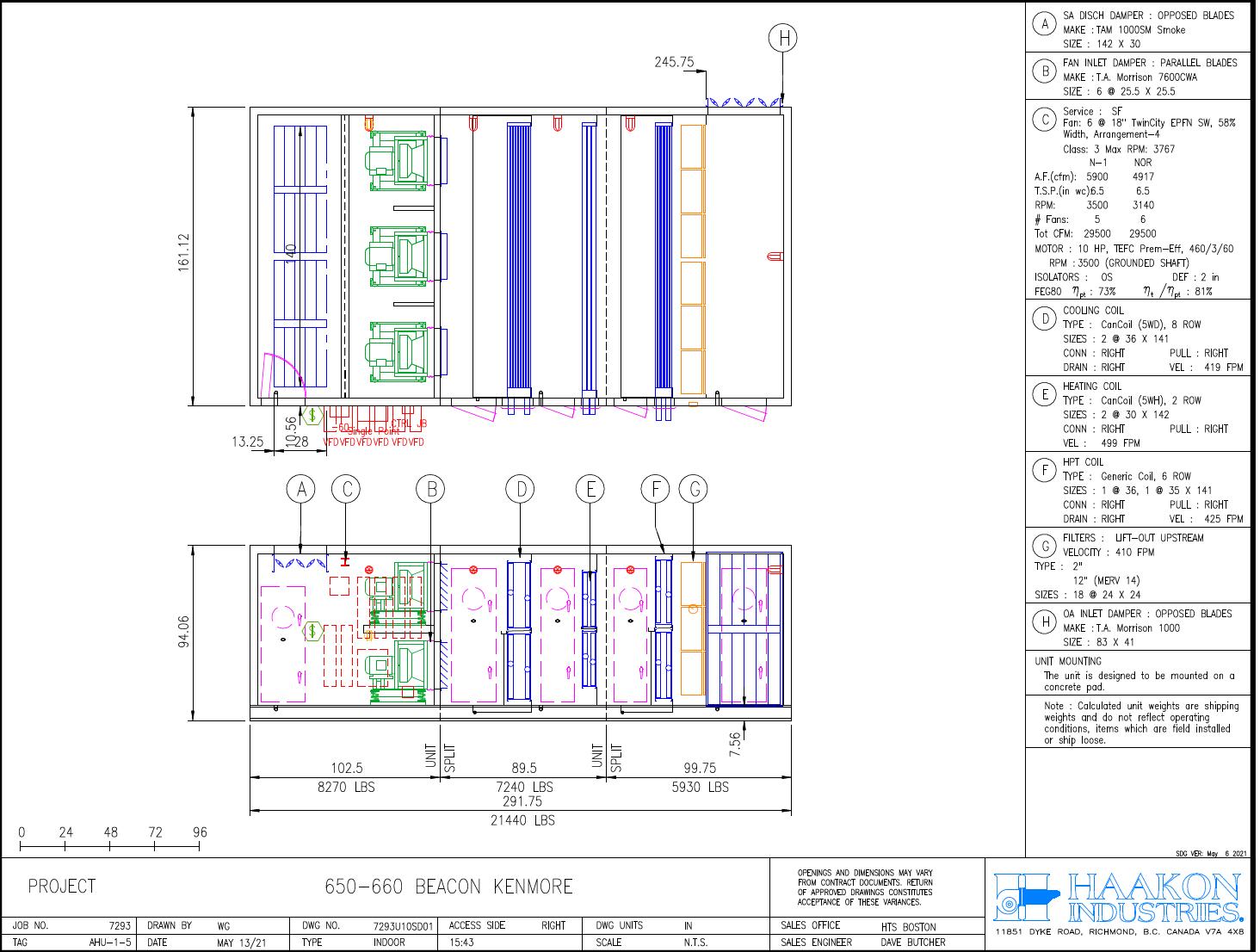The width and height of the screenshot is (1260, 952).
Task: Click job number 7293
Action: click(x=120, y=926)
